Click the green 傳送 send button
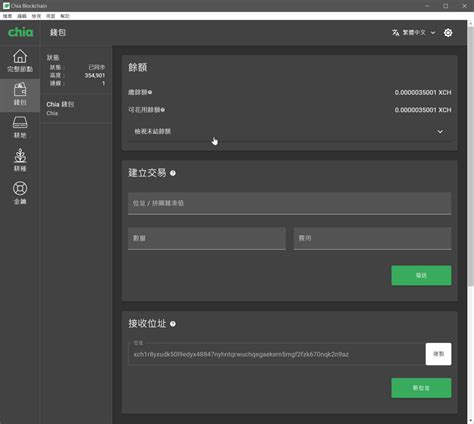This screenshot has width=474, height=424. pos(421,275)
